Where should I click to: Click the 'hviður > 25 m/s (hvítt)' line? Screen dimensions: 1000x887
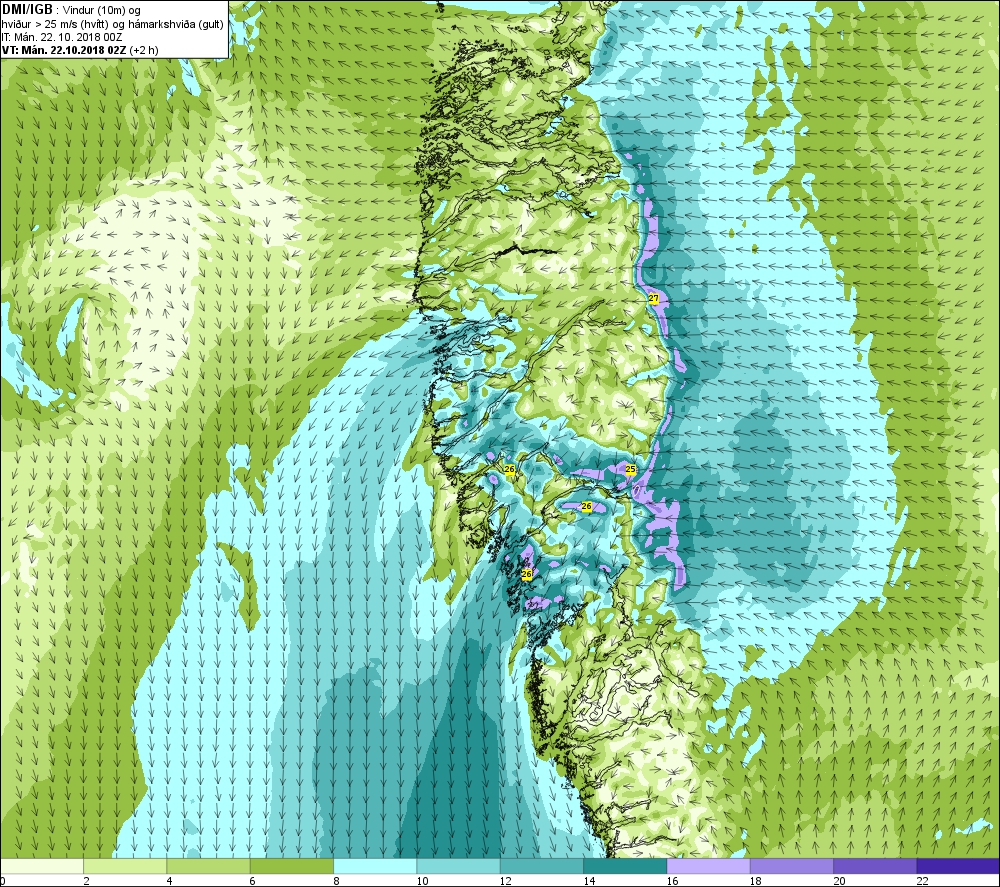tap(55, 24)
